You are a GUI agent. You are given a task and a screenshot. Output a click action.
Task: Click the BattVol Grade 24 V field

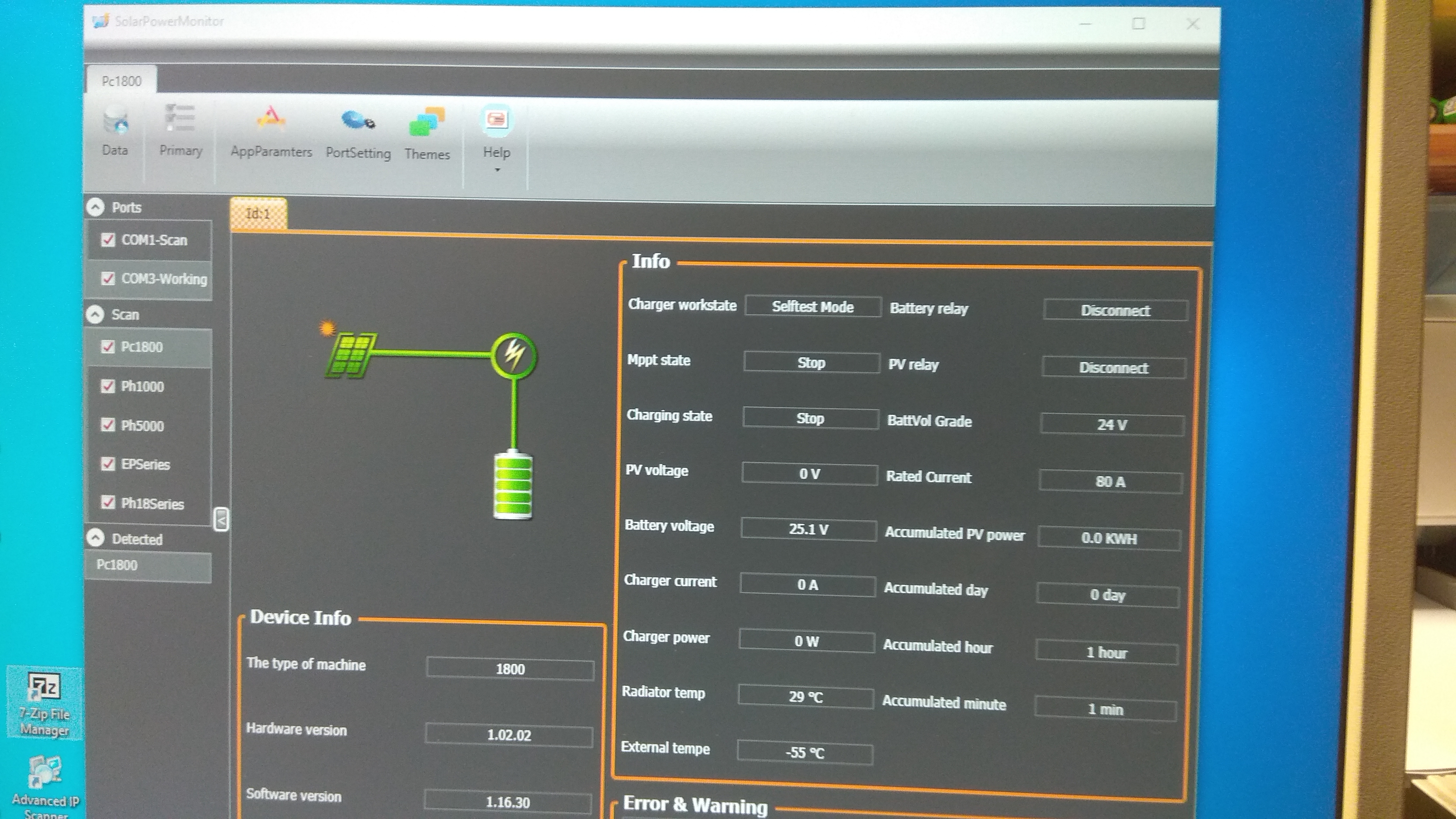coord(1112,425)
